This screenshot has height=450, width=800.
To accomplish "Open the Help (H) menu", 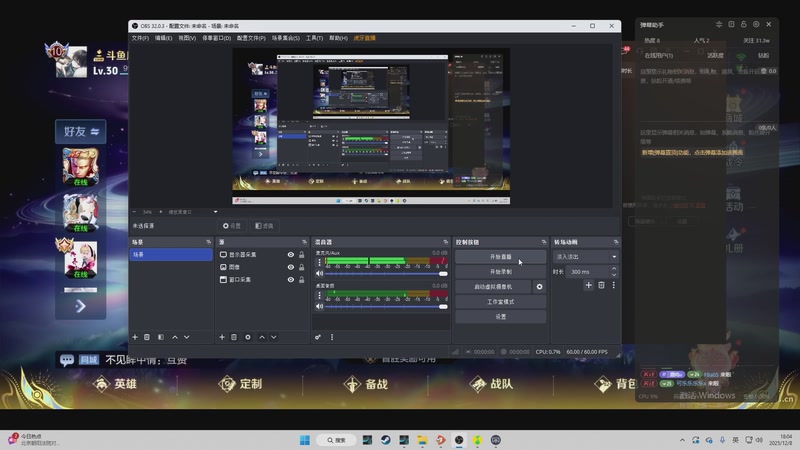I will (x=338, y=38).
